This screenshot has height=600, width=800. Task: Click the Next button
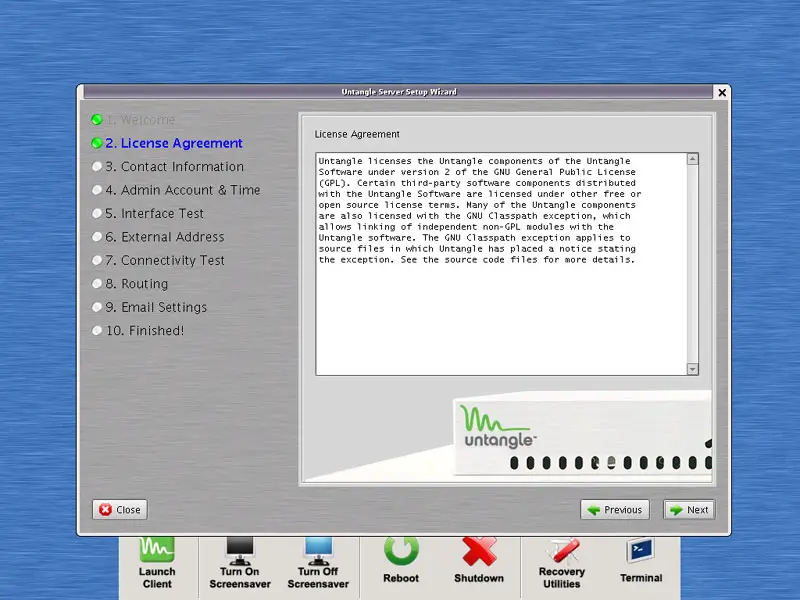(x=689, y=509)
